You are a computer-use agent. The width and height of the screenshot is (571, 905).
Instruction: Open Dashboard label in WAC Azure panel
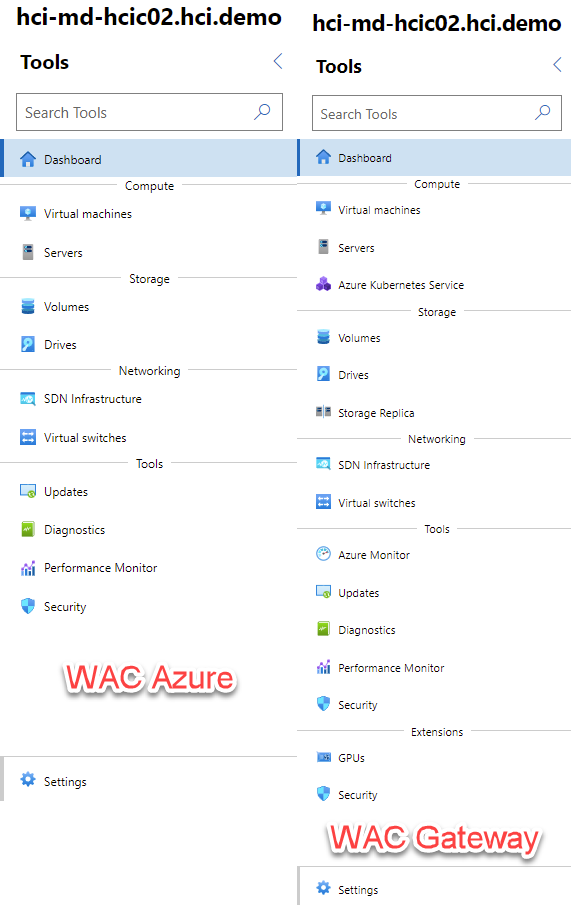tap(73, 160)
